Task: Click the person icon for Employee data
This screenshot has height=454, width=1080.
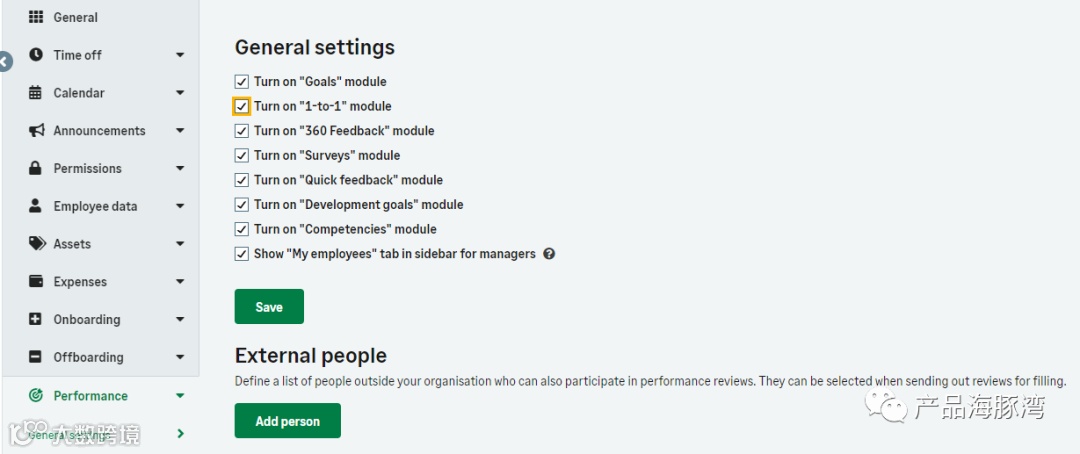Action: 36,206
